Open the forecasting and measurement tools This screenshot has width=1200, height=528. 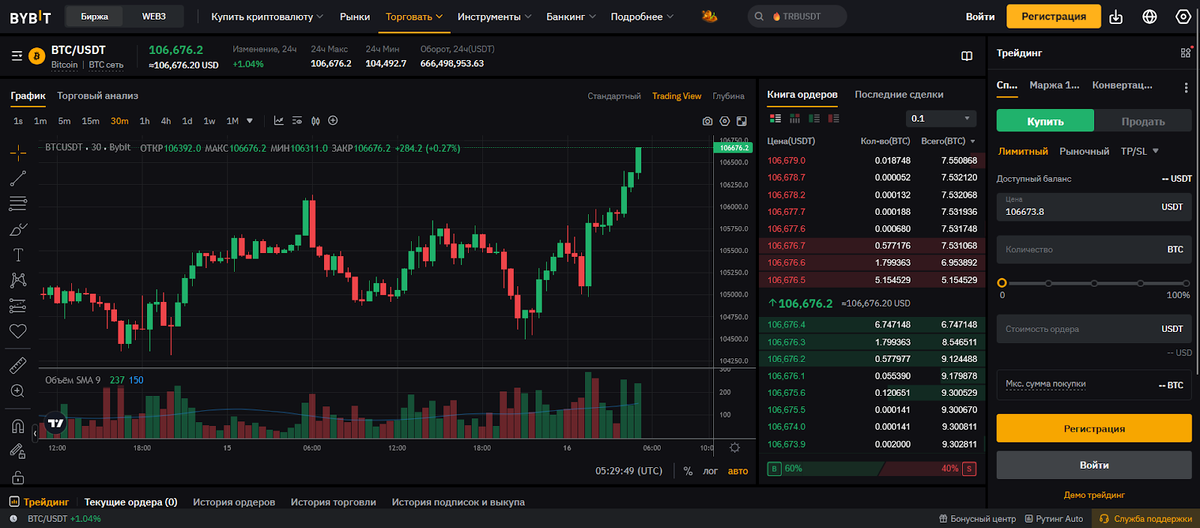coord(17,305)
